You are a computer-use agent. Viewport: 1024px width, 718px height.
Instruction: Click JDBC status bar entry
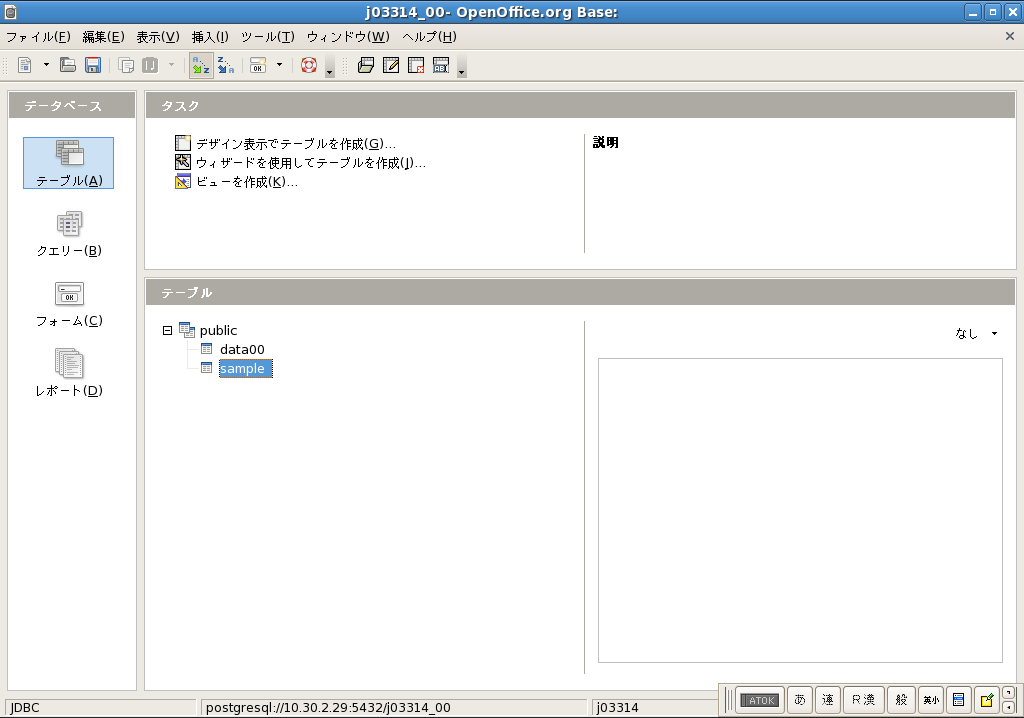pyautogui.click(x=101, y=708)
